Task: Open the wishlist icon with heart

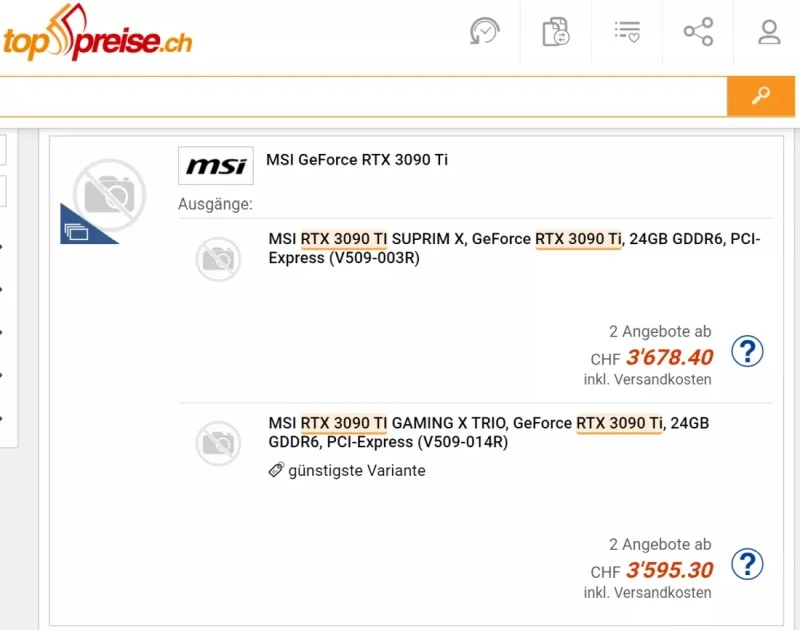Action: [x=626, y=32]
